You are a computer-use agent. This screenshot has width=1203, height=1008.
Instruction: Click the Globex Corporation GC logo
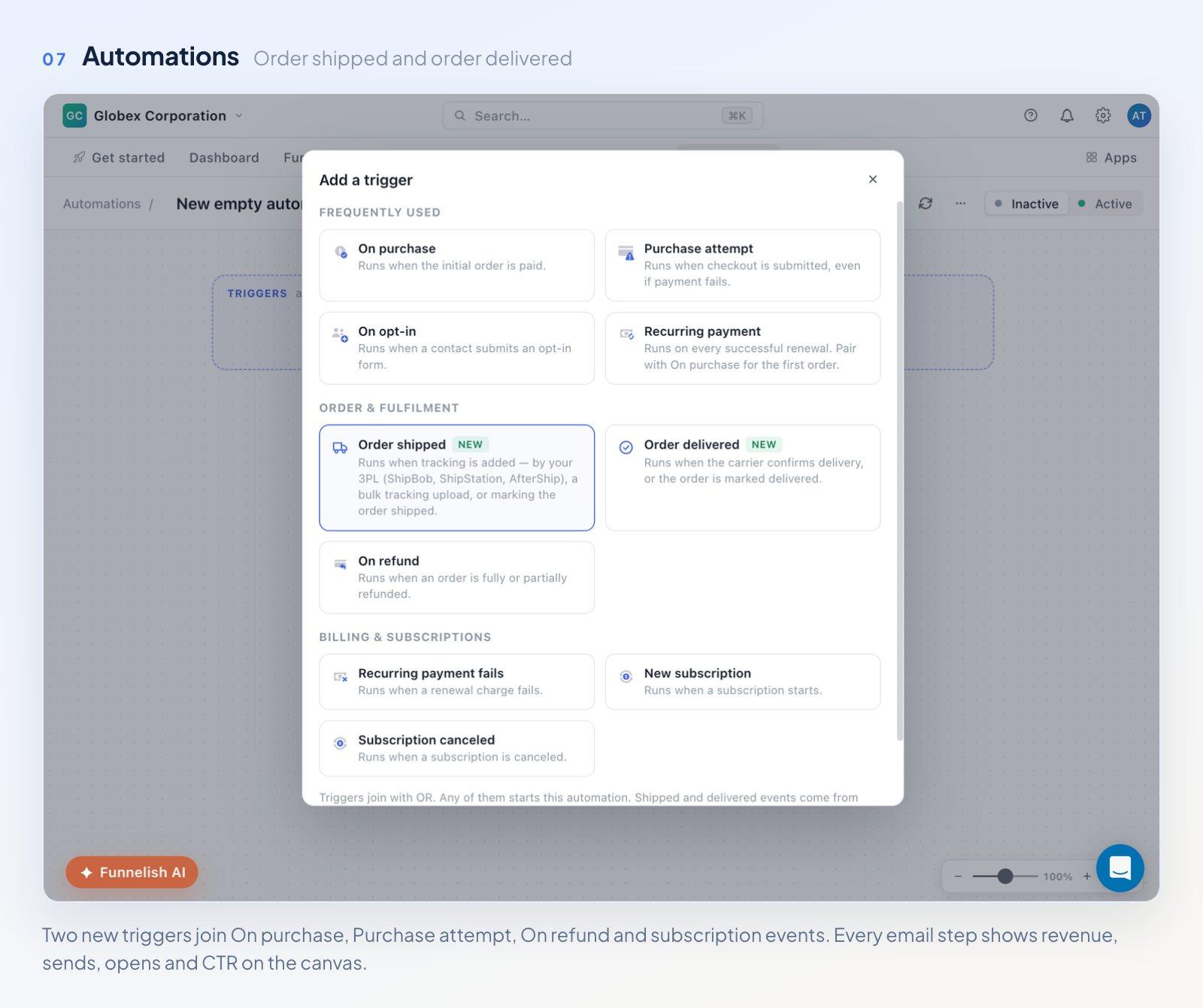pos(74,115)
